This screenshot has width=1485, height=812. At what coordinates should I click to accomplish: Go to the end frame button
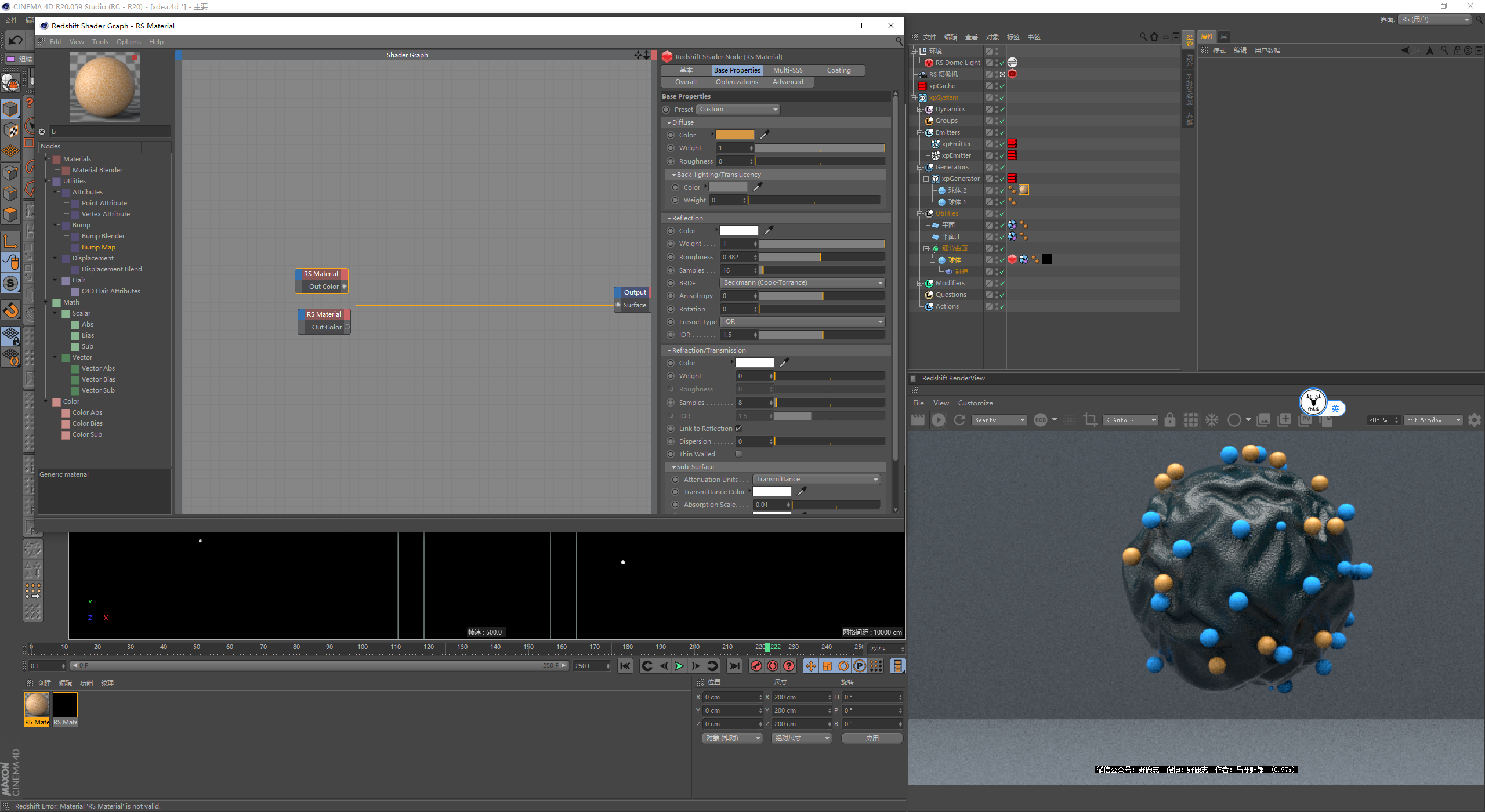pos(734,666)
